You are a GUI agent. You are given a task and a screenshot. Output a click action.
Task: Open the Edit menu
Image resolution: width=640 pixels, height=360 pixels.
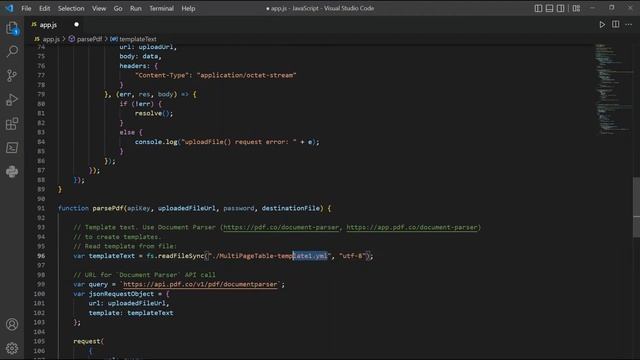tap(44, 8)
